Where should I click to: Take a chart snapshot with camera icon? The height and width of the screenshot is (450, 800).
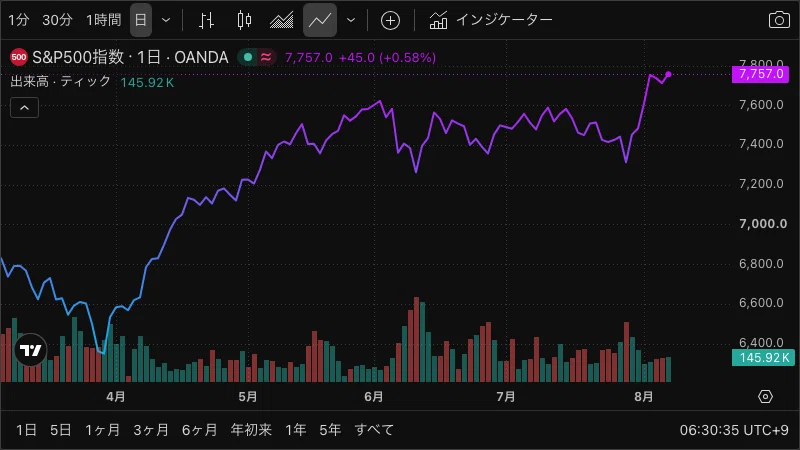coord(779,20)
